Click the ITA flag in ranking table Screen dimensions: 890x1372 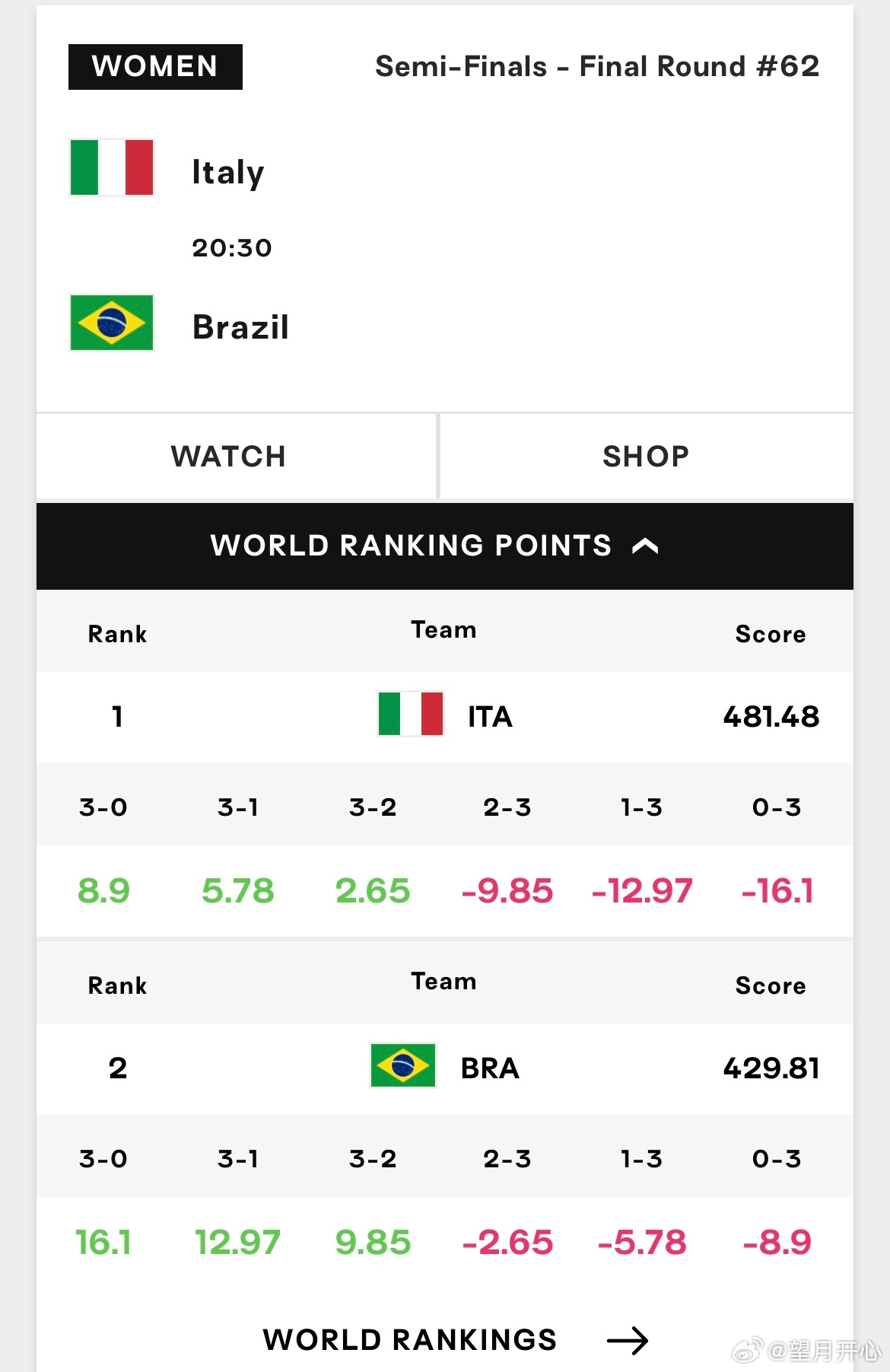click(x=411, y=714)
